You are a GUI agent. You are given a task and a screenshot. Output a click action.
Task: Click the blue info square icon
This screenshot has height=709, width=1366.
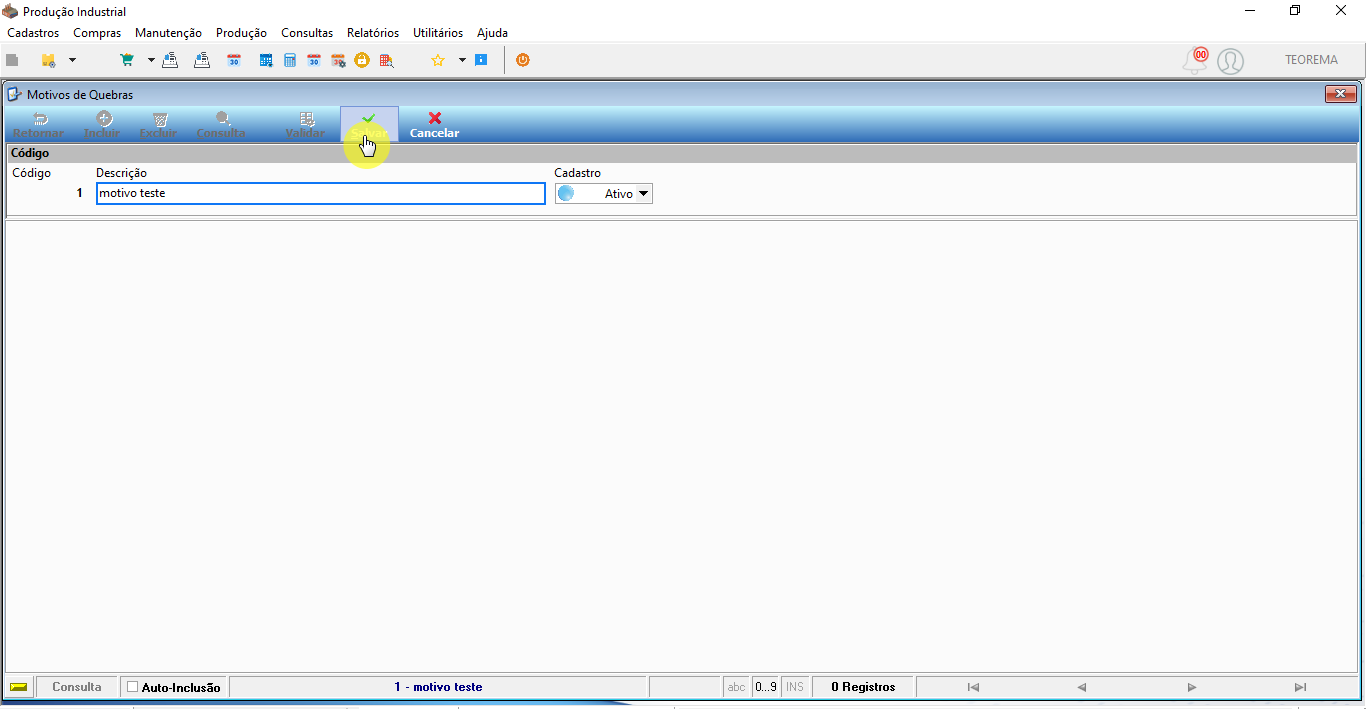point(481,60)
